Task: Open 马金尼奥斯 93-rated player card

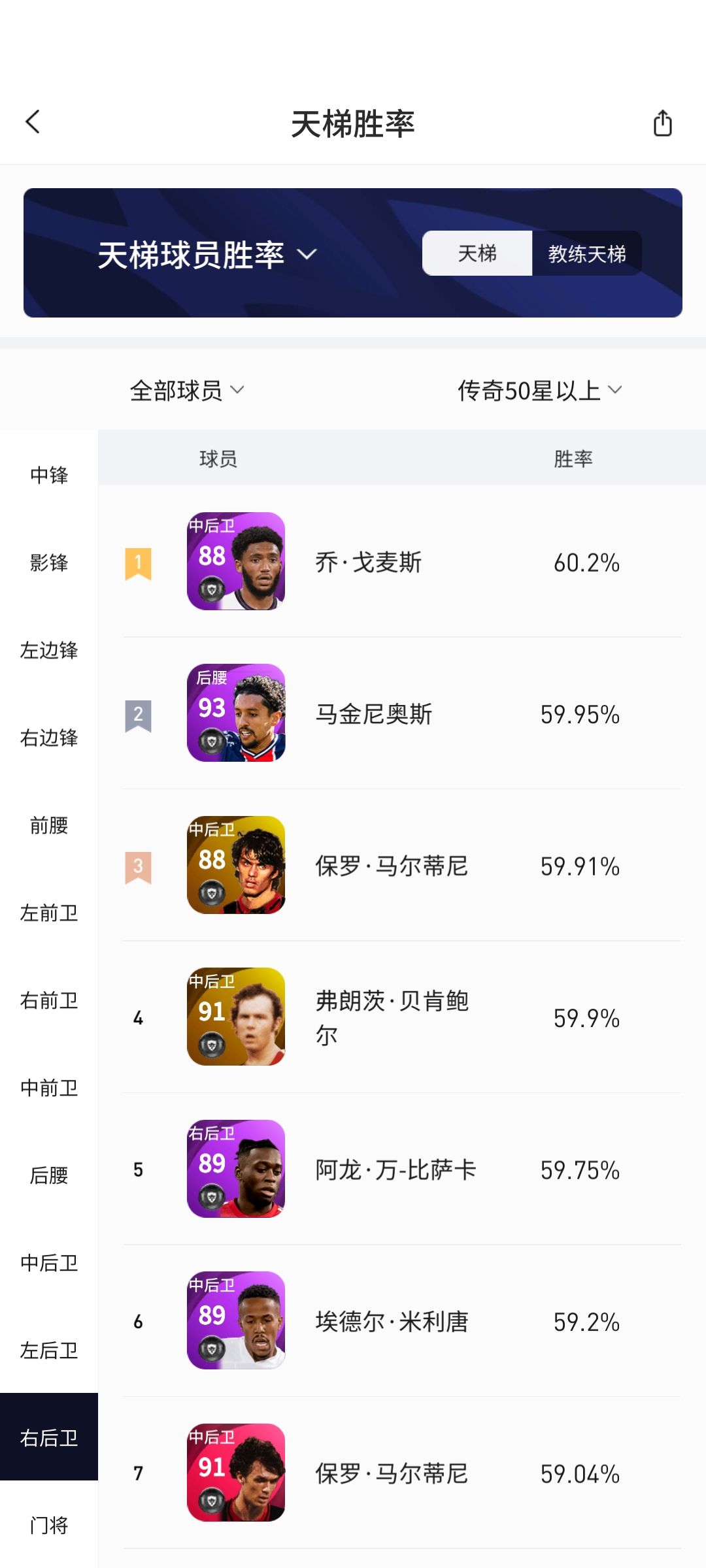Action: (x=236, y=713)
